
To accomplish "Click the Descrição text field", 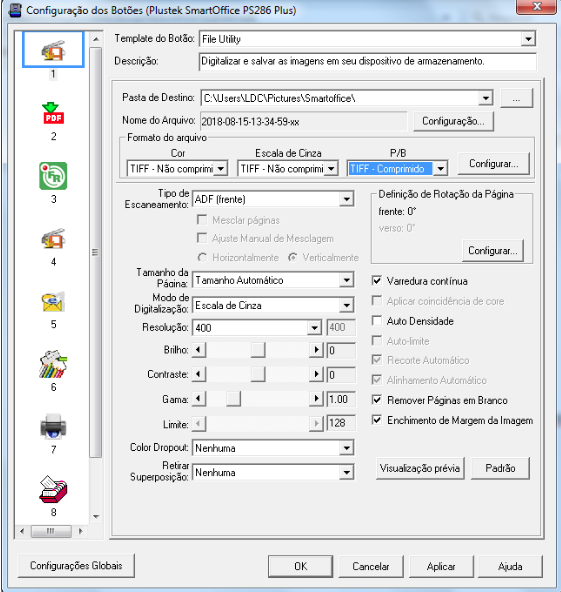I will pyautogui.click(x=367, y=61).
